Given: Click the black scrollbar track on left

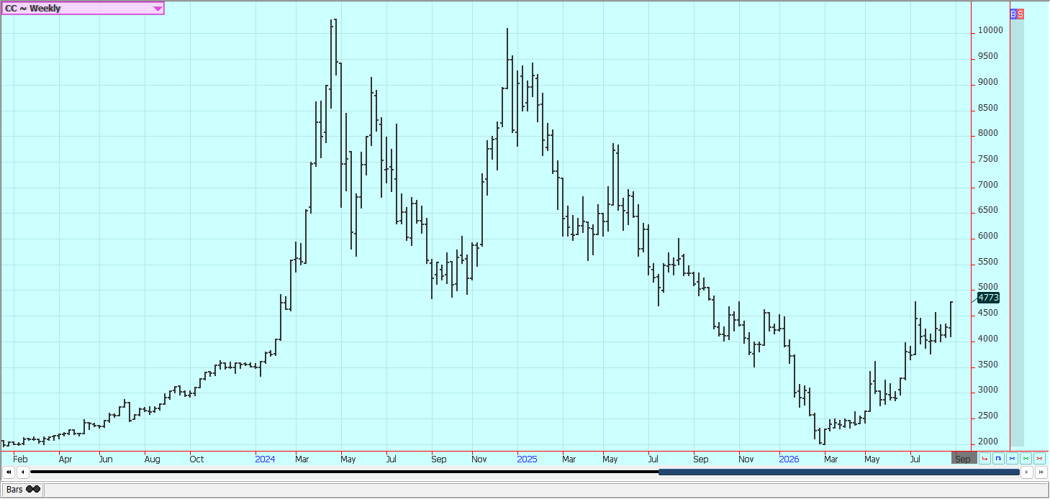Looking at the screenshot, I should coord(344,472).
